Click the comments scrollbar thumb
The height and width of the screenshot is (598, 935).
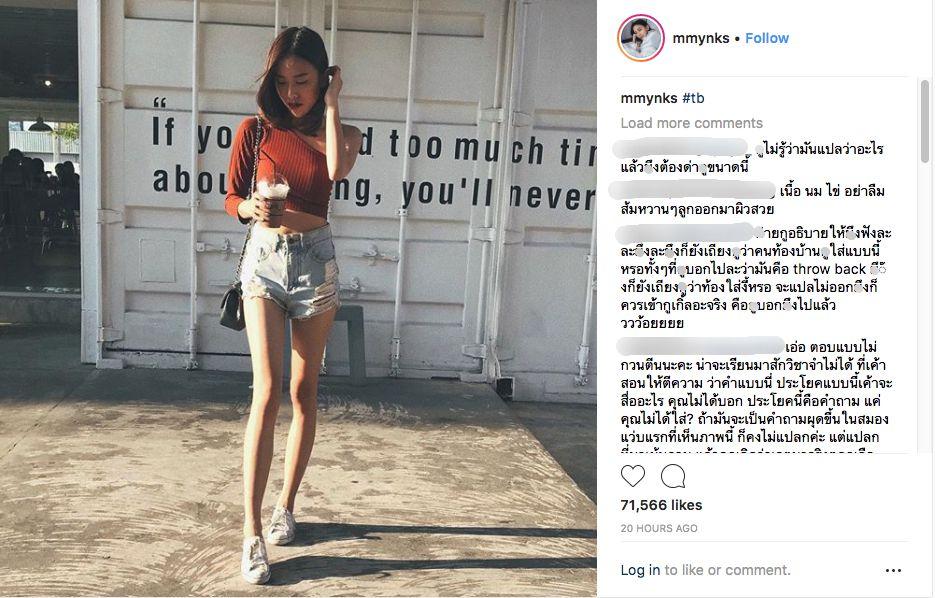[925, 121]
